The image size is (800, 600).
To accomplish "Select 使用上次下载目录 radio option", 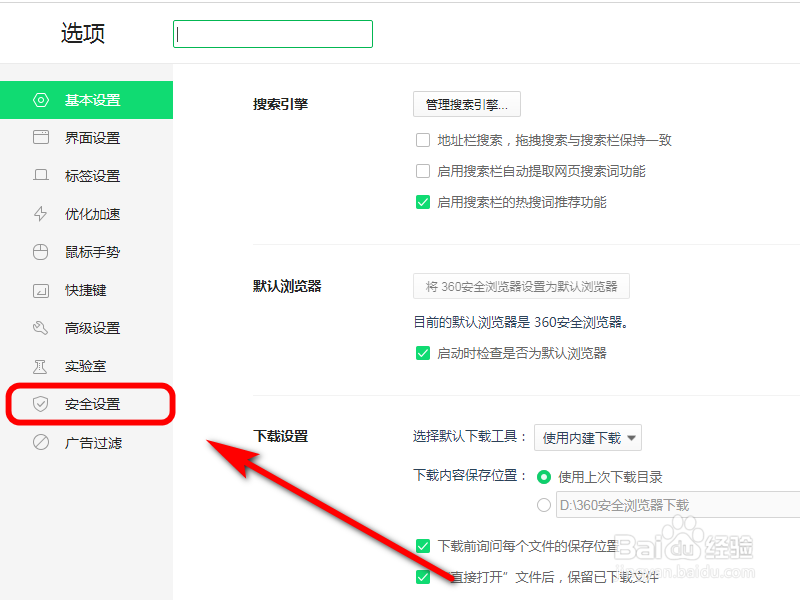I will 544,477.
